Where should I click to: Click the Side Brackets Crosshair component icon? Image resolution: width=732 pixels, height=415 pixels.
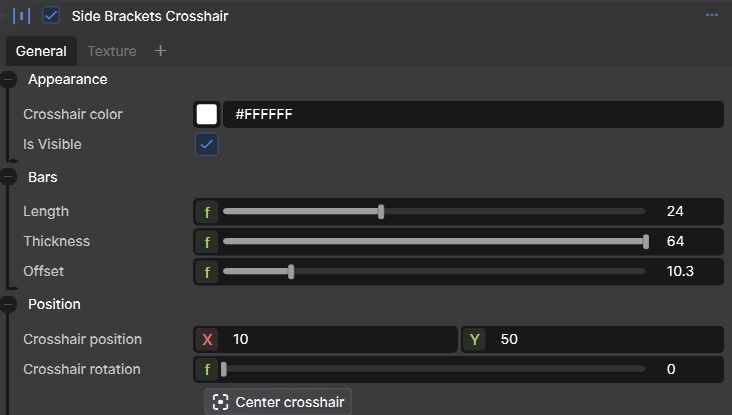(x=21, y=16)
